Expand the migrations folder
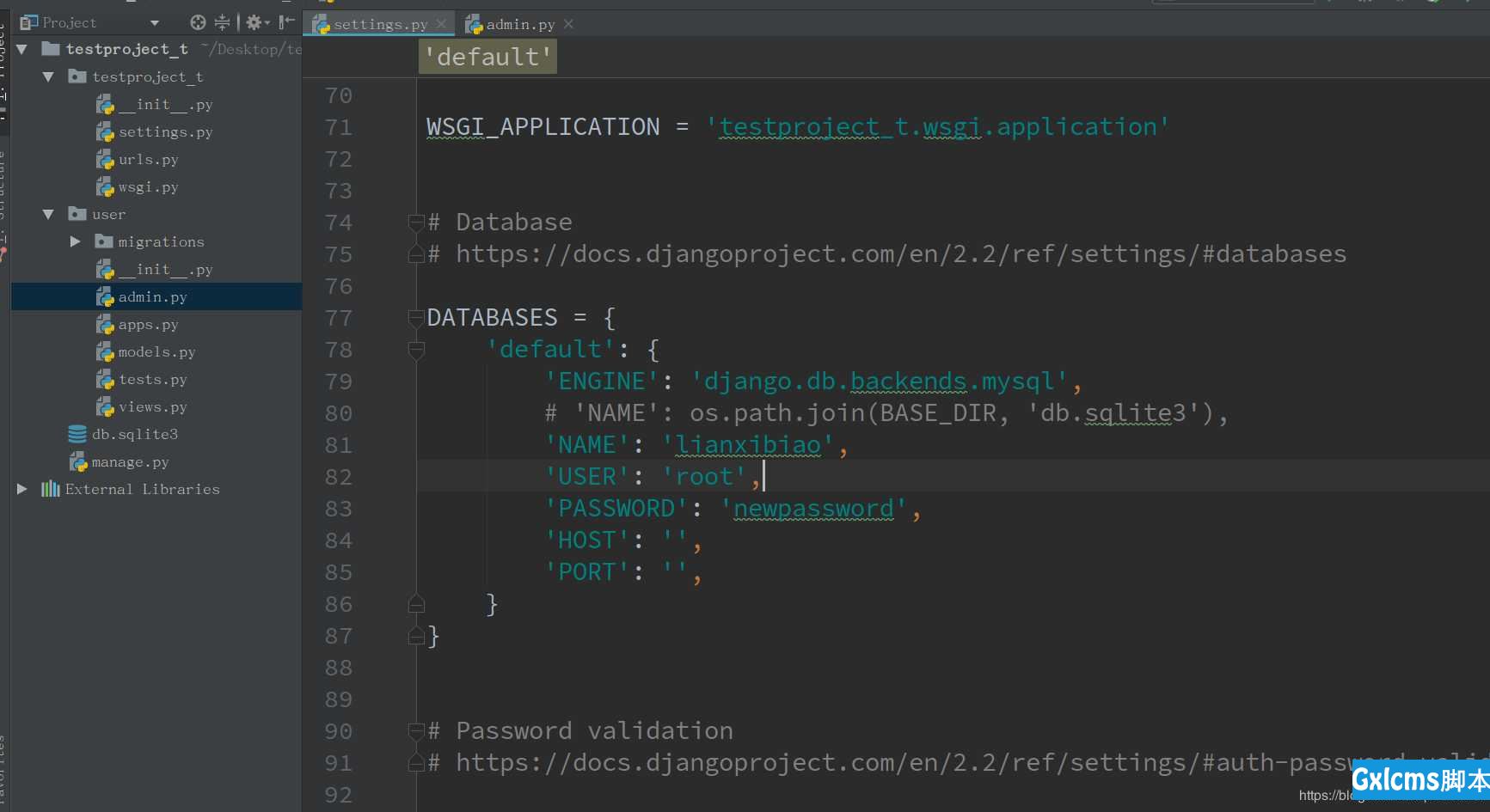Image resolution: width=1490 pixels, height=812 pixels. [75, 242]
